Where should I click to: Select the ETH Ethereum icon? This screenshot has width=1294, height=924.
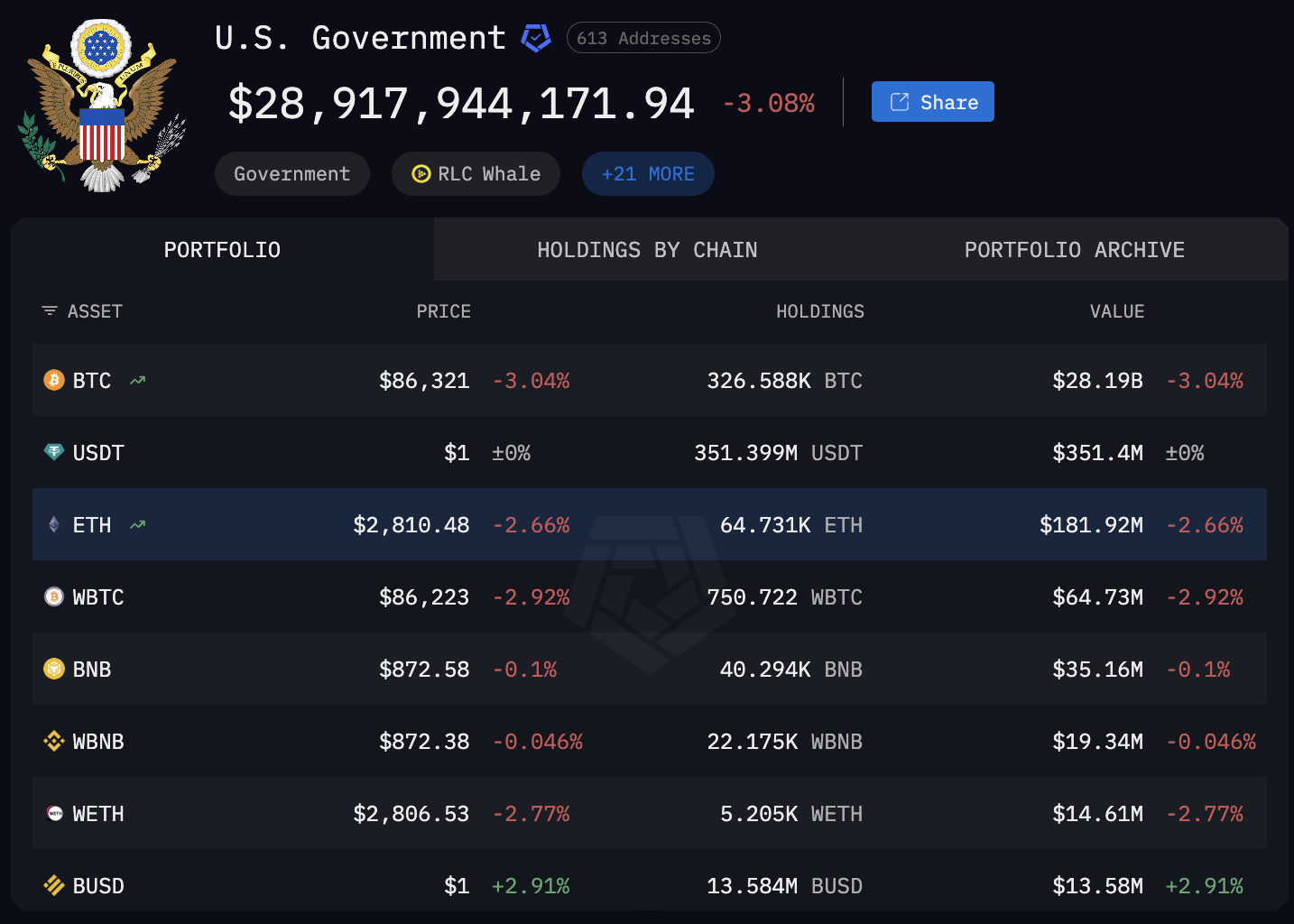click(x=53, y=524)
